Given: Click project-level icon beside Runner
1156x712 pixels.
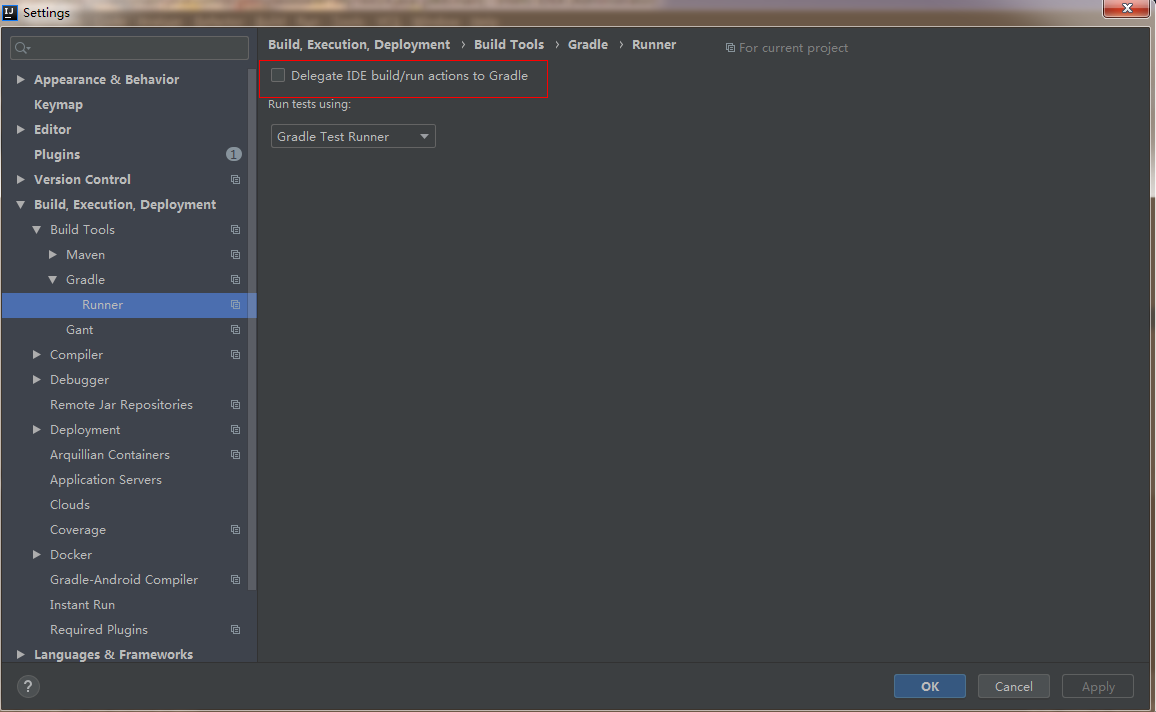Looking at the screenshot, I should pyautogui.click(x=235, y=305).
